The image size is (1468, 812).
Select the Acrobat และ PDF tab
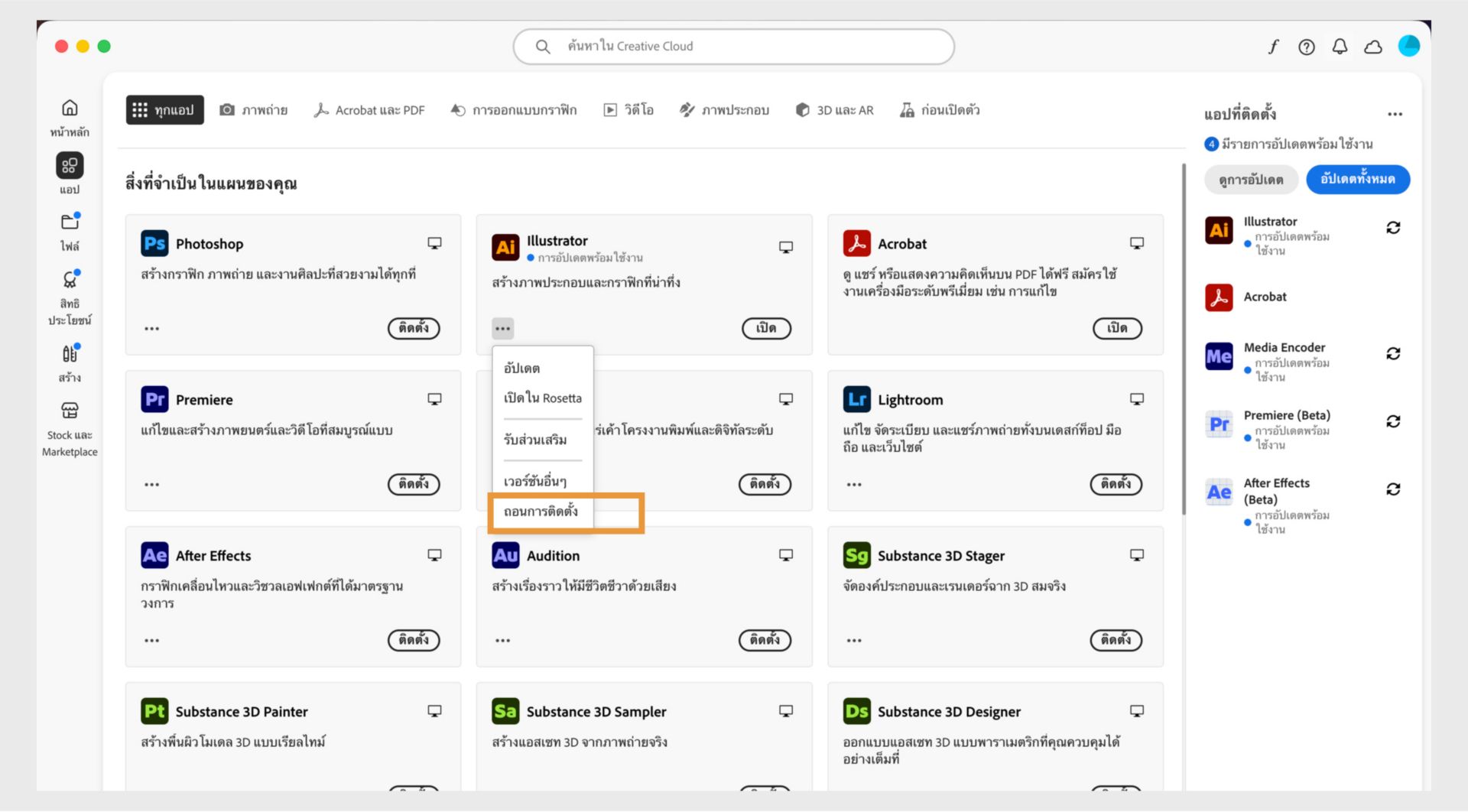coord(369,110)
